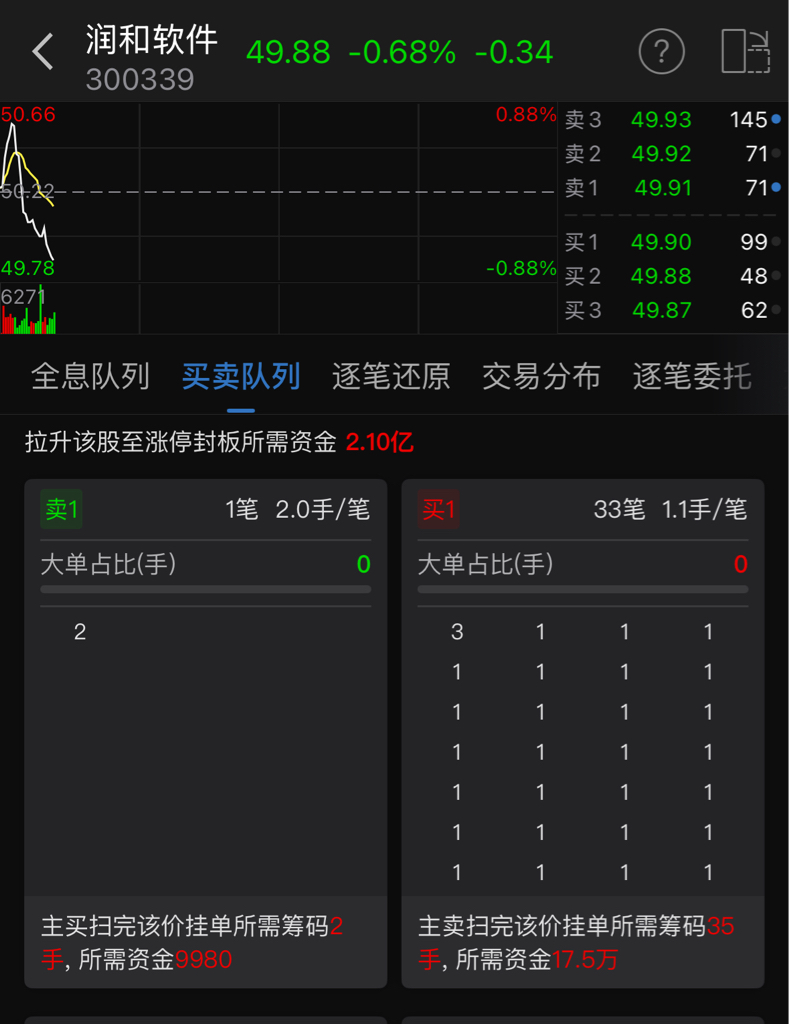Tap the 卖2 row price 49.92

(661, 153)
